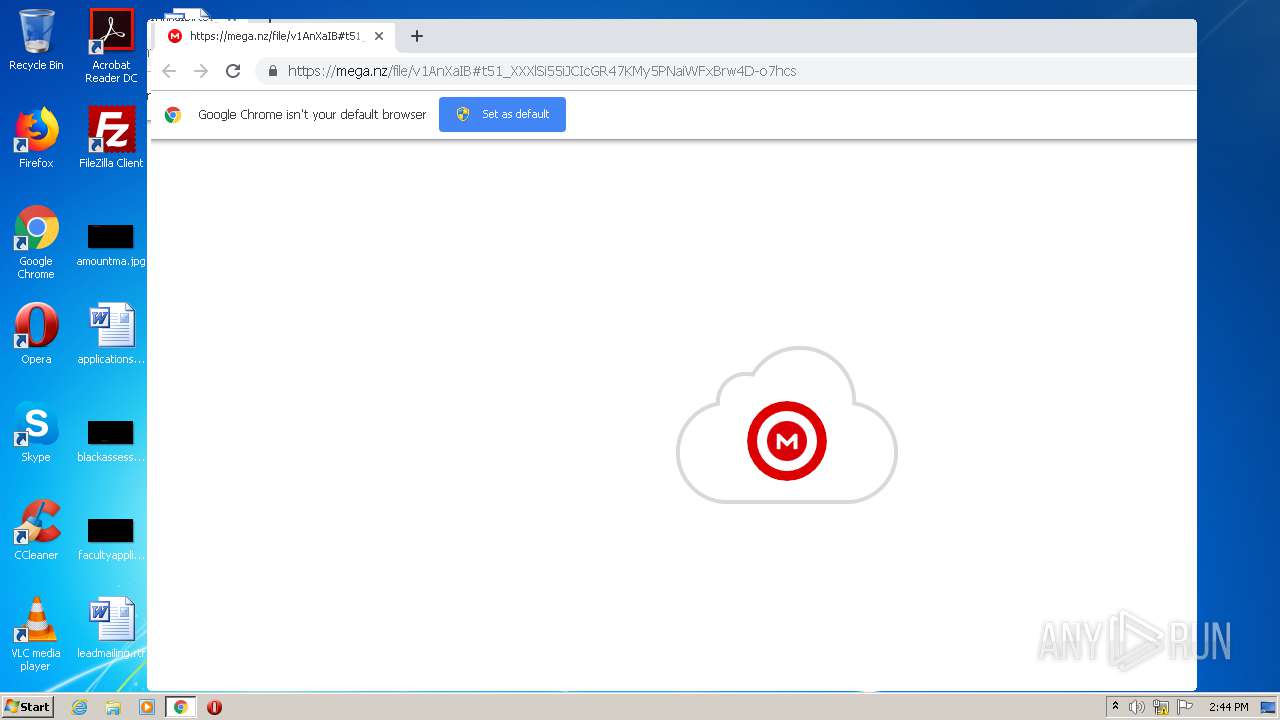Open Opera desktop shortcut
This screenshot has width=1280, height=720.
coord(36,334)
